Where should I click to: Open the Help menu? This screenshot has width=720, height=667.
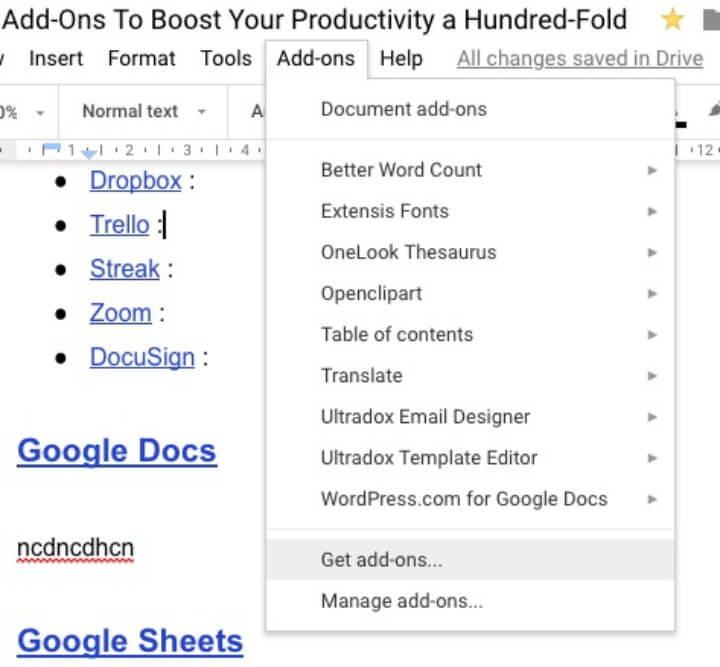[x=401, y=59]
